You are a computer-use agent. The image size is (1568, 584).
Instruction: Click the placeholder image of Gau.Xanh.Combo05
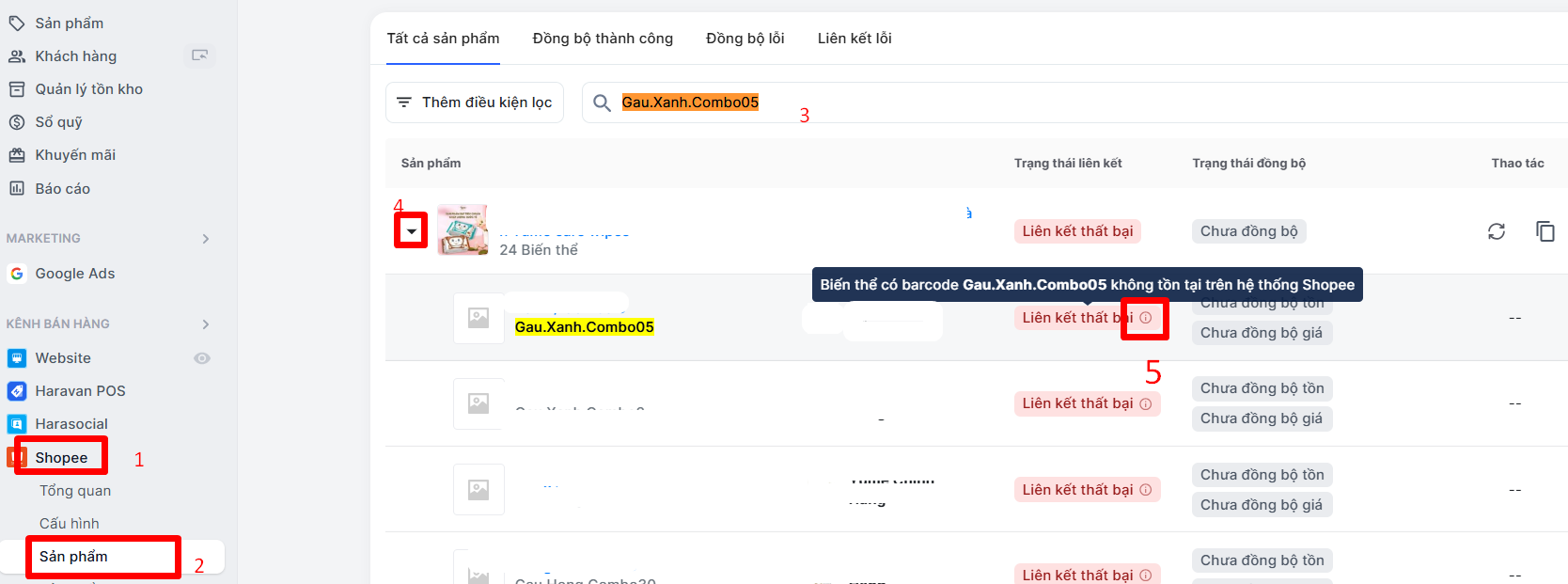[478, 318]
